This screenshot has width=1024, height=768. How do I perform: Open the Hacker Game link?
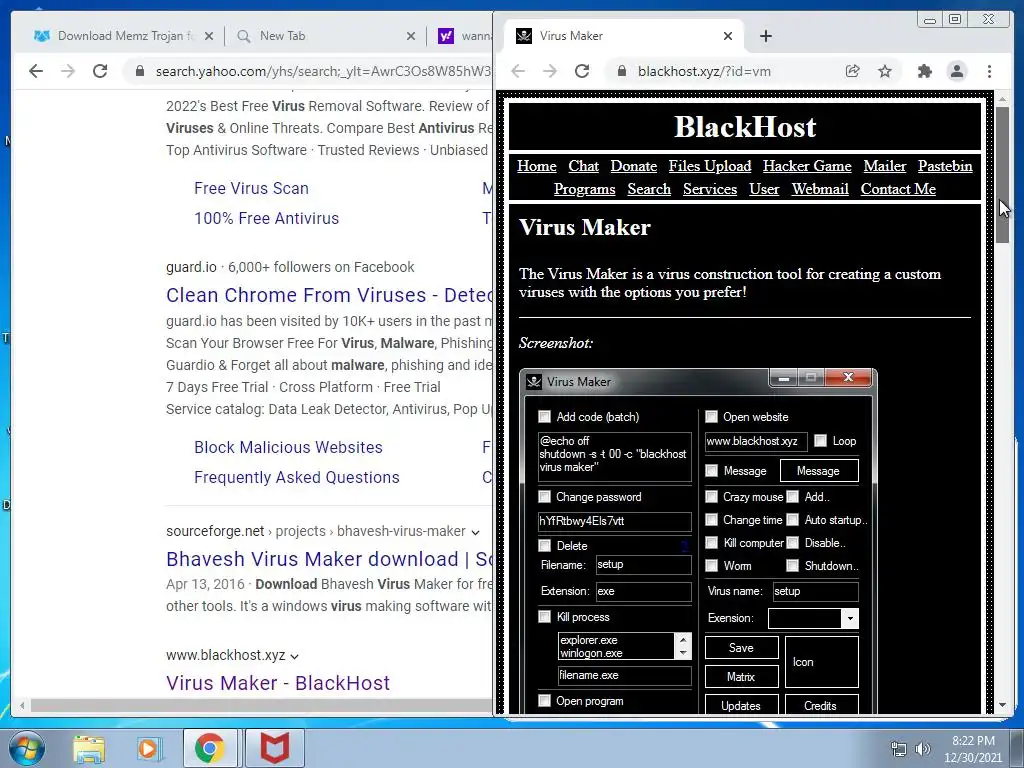tap(807, 167)
